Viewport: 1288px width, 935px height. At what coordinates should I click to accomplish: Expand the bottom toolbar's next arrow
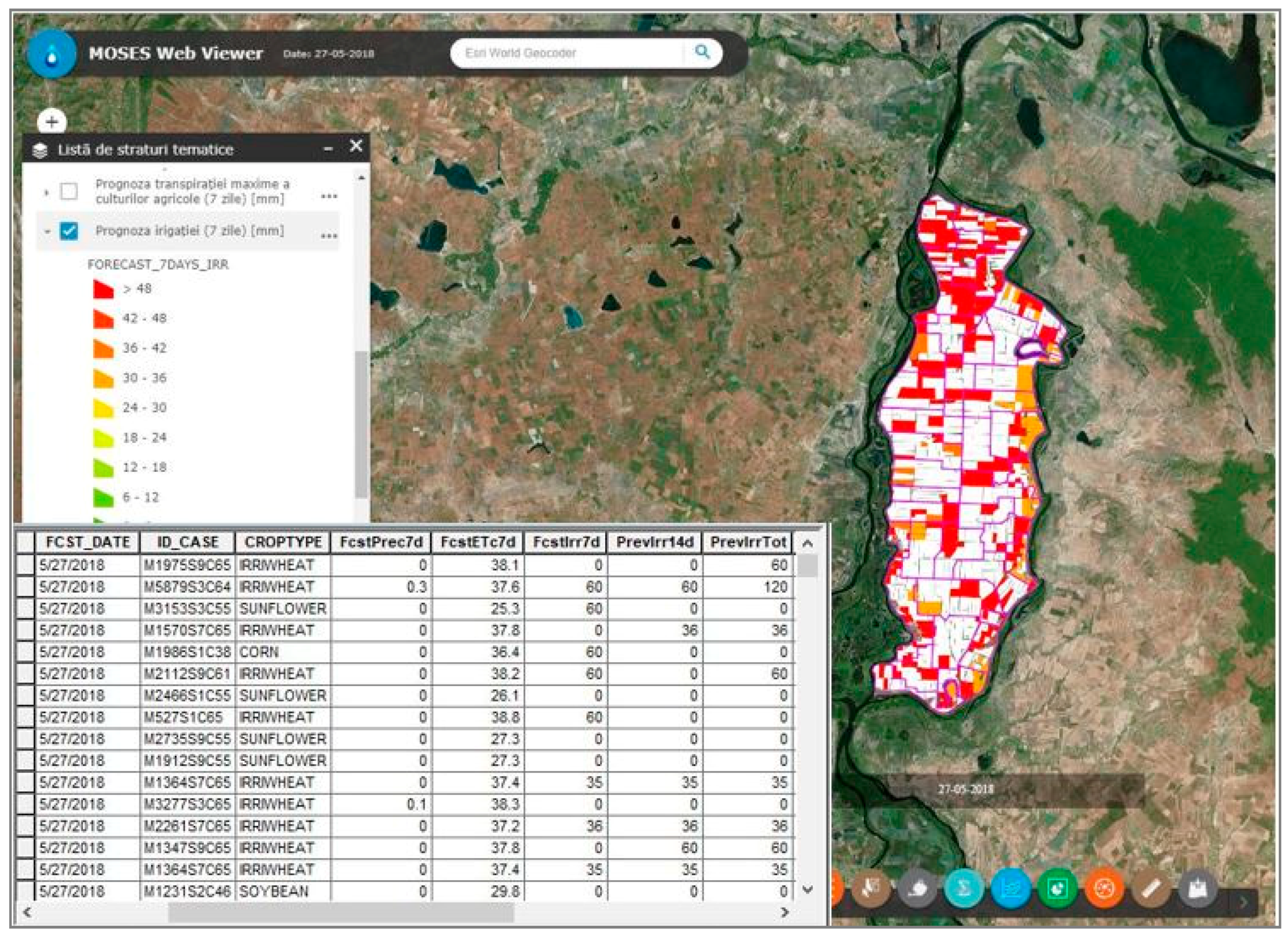pyautogui.click(x=1243, y=901)
